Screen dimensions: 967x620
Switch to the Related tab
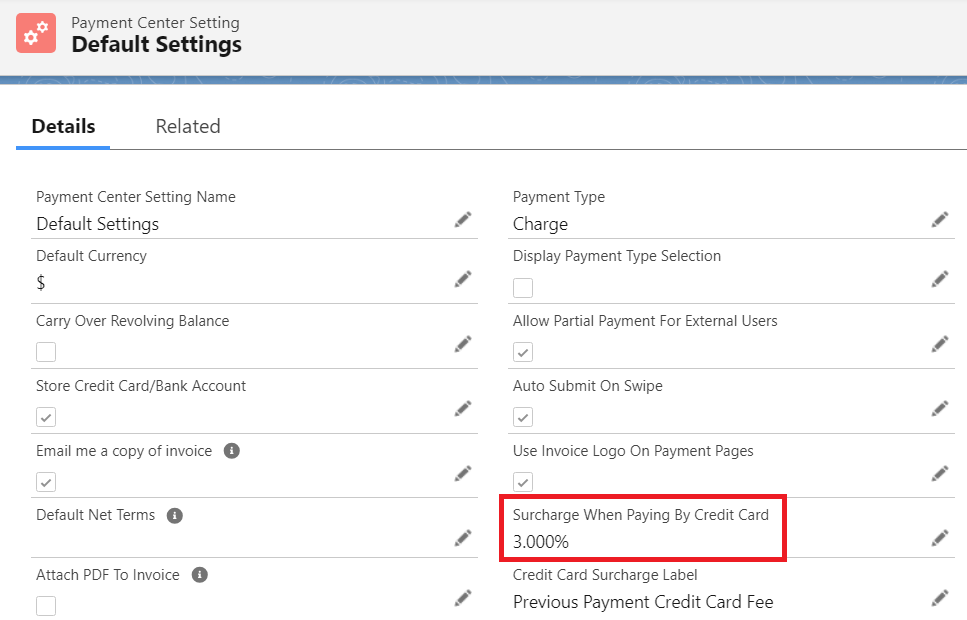[188, 127]
